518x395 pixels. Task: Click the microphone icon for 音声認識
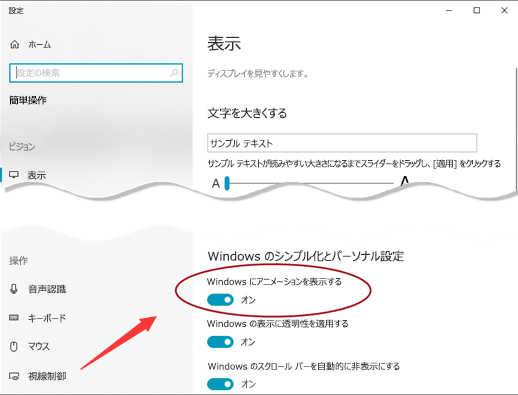point(14,289)
